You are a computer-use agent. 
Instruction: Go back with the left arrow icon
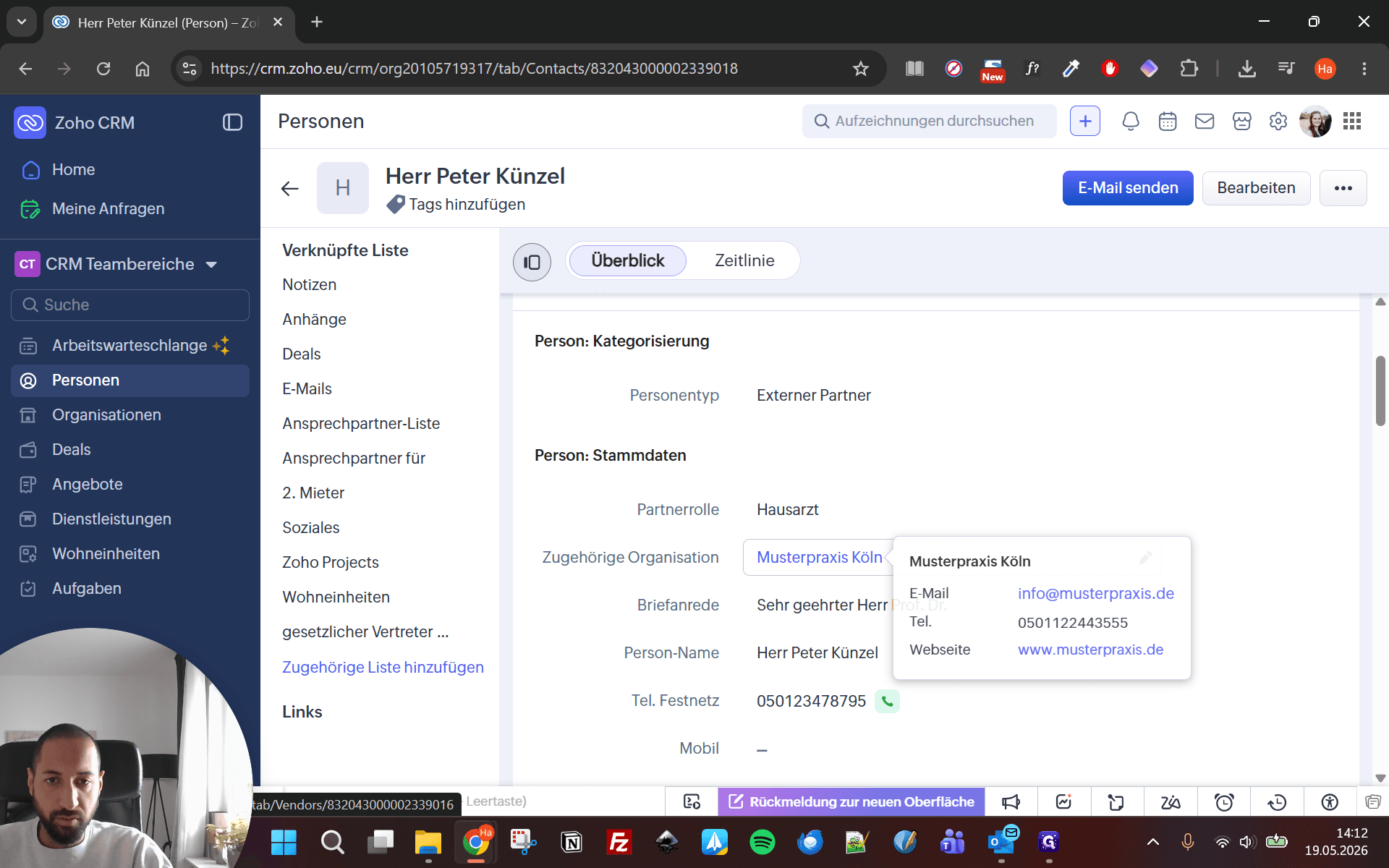(x=290, y=189)
